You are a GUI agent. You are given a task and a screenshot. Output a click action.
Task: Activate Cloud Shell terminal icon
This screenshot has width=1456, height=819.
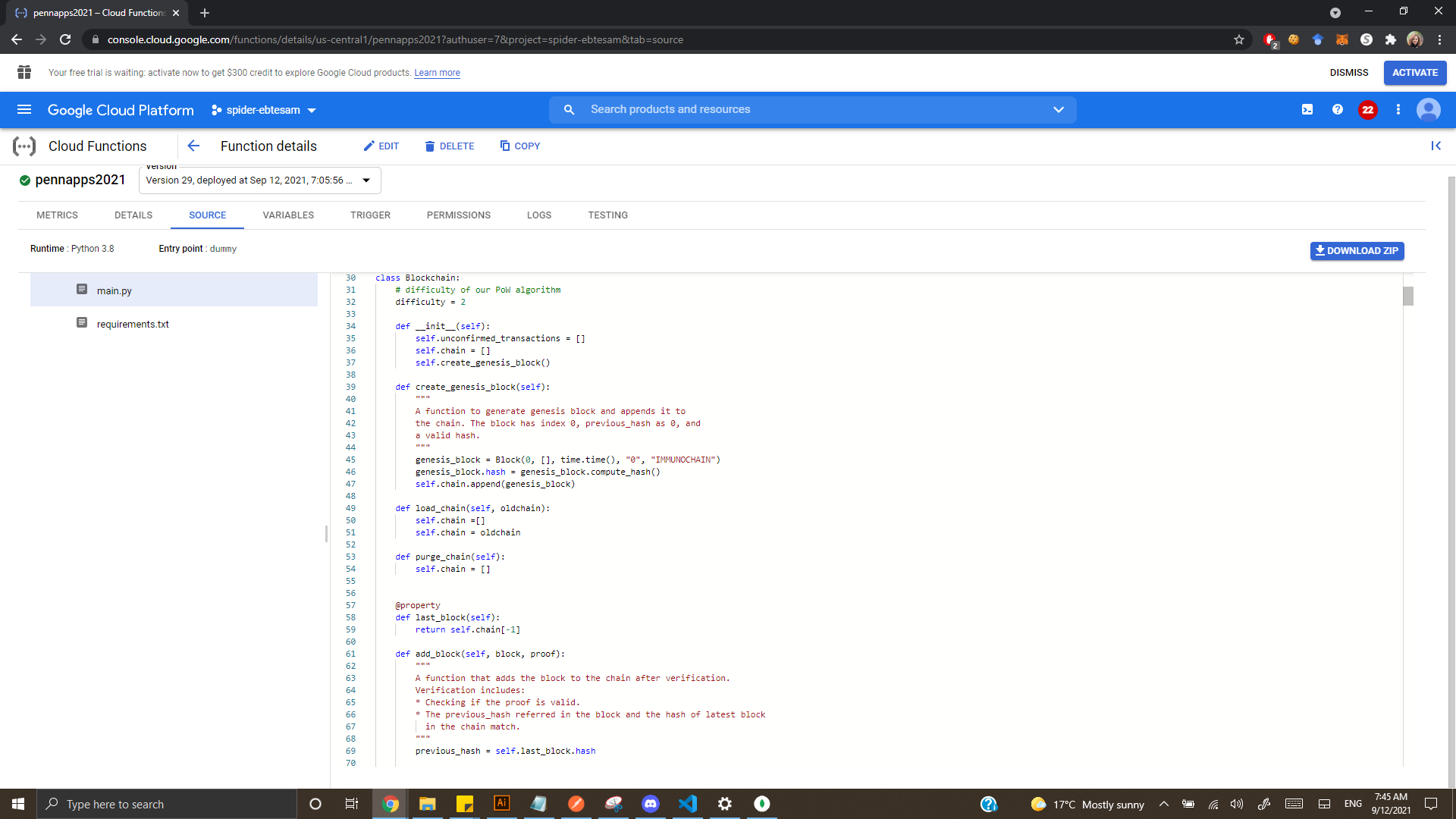point(1307,110)
